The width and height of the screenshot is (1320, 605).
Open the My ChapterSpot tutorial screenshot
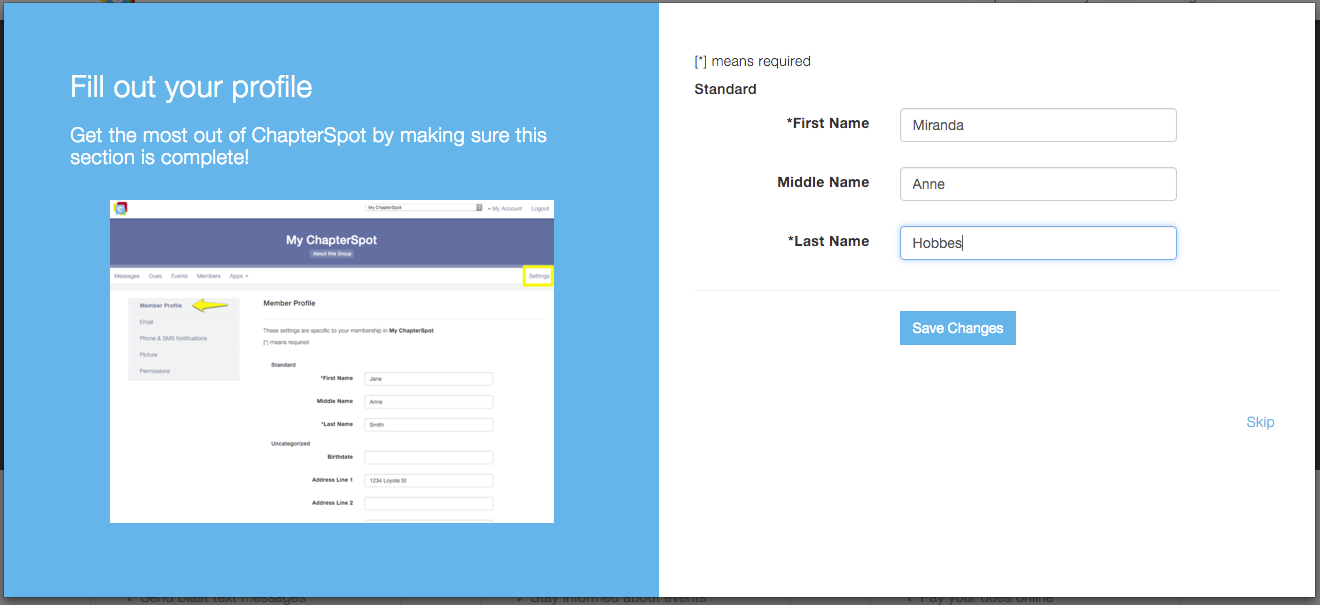click(x=332, y=361)
